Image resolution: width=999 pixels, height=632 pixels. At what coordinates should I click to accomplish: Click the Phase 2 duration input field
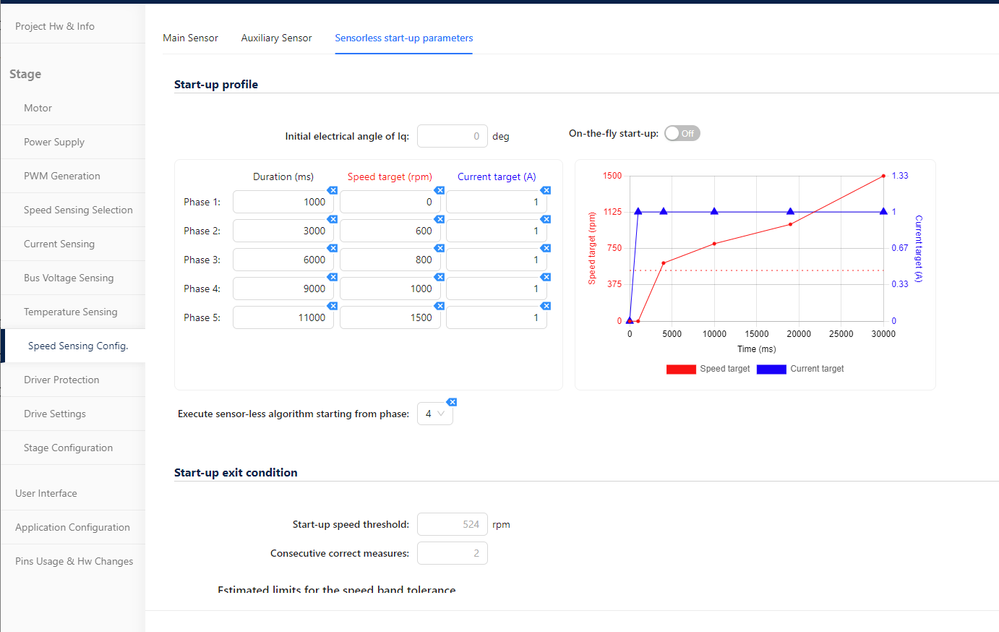(283, 231)
